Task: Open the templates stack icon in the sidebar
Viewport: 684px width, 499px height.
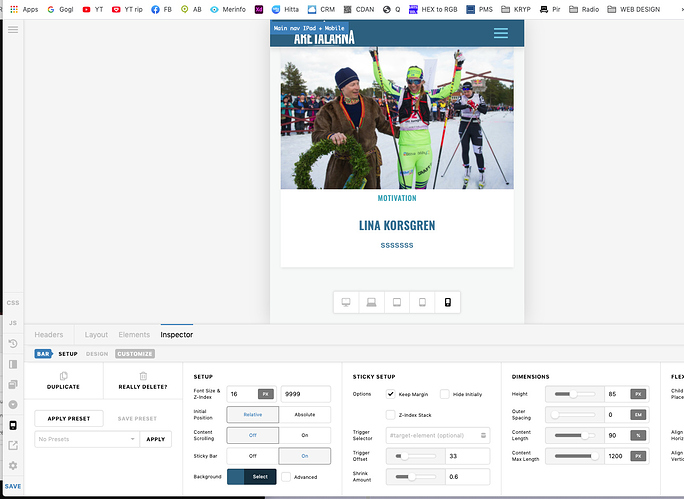Action: click(13, 384)
